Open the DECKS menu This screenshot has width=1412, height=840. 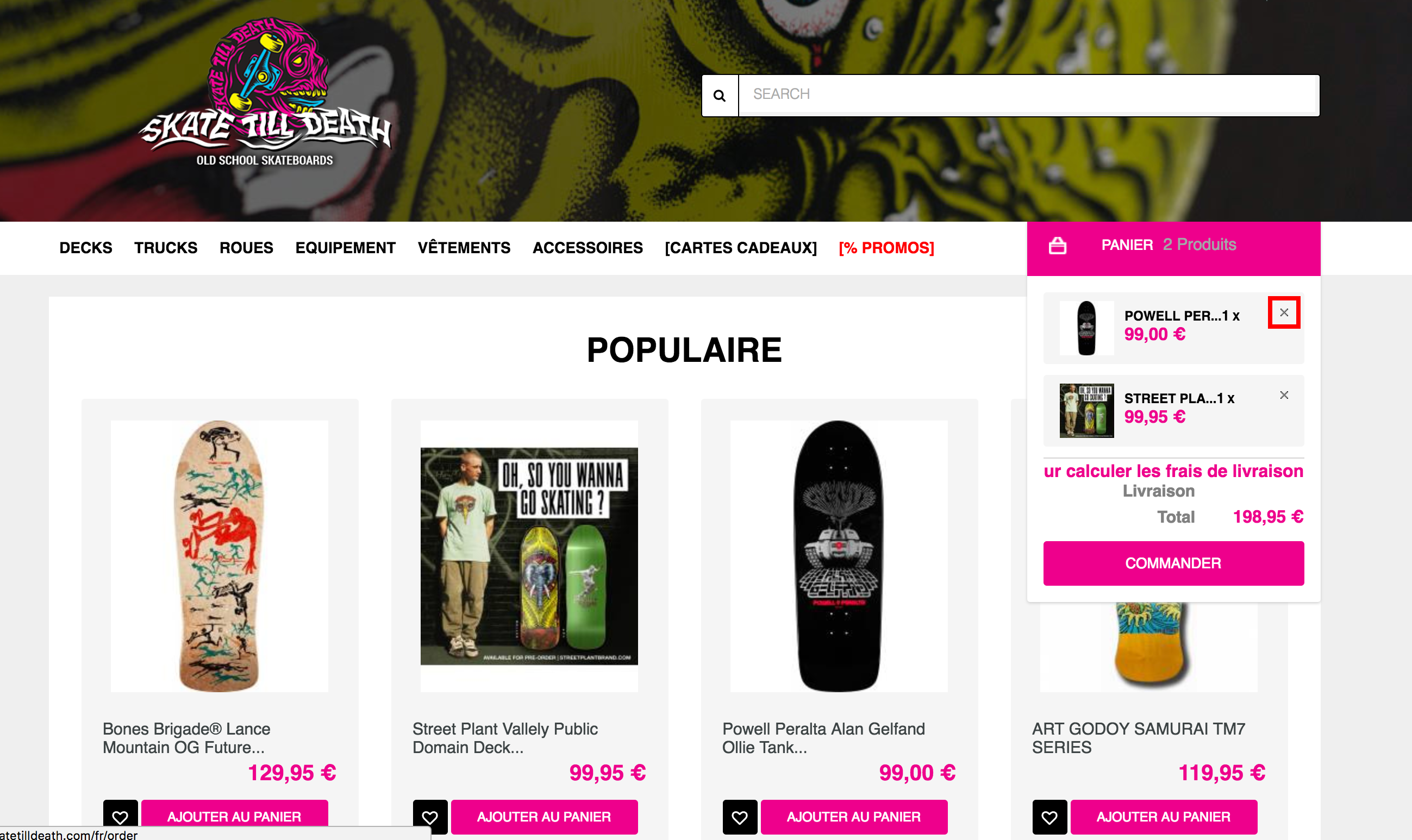pyautogui.click(x=85, y=248)
